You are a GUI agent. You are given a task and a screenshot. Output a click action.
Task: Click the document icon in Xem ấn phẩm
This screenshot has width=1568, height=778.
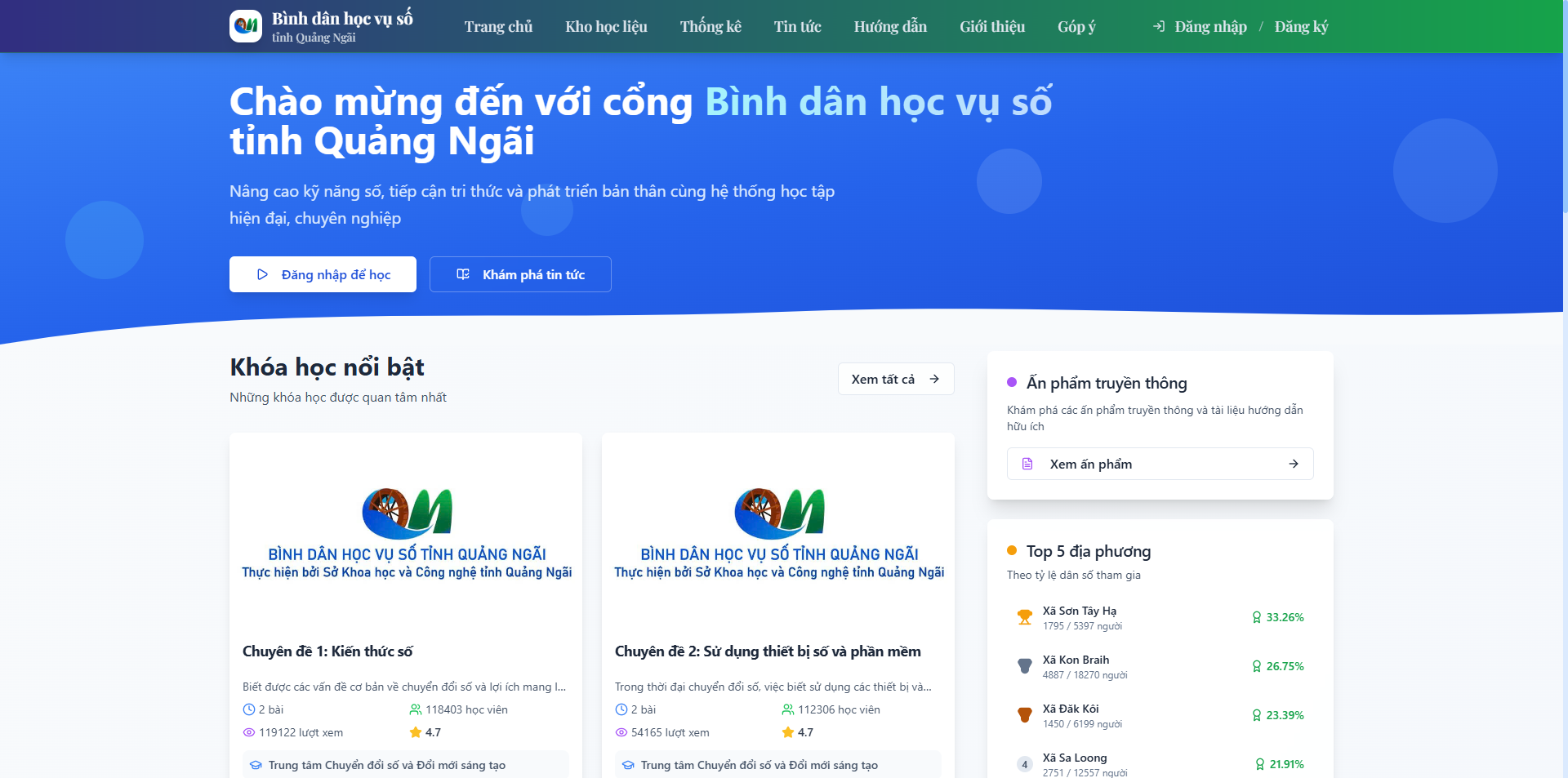1027,464
